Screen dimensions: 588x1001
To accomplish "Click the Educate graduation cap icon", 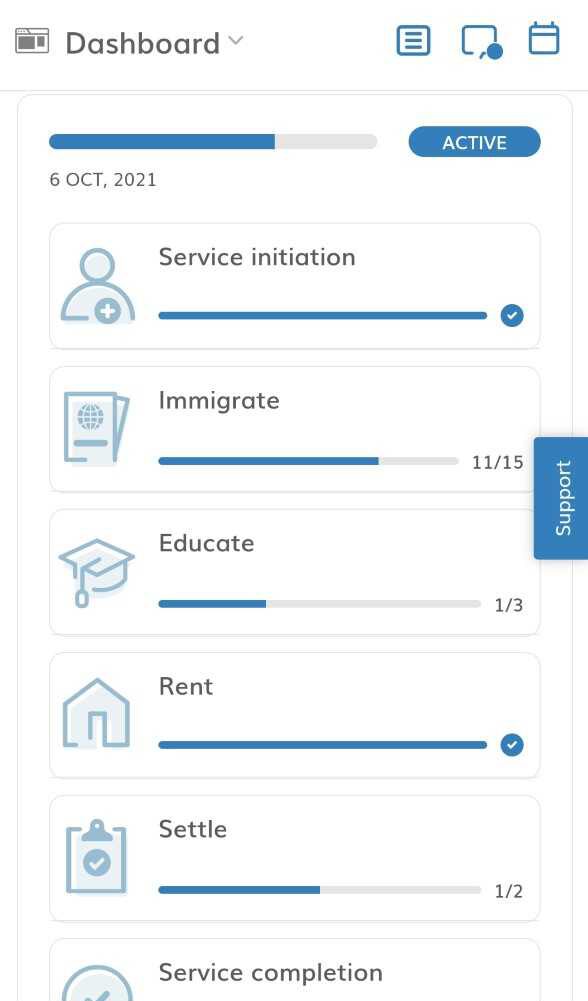I will pos(96,572).
